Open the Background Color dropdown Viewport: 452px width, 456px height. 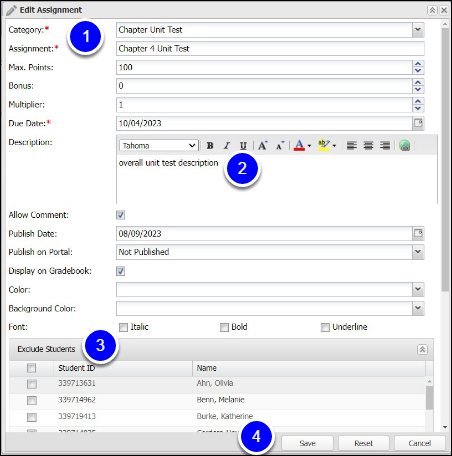click(418, 308)
